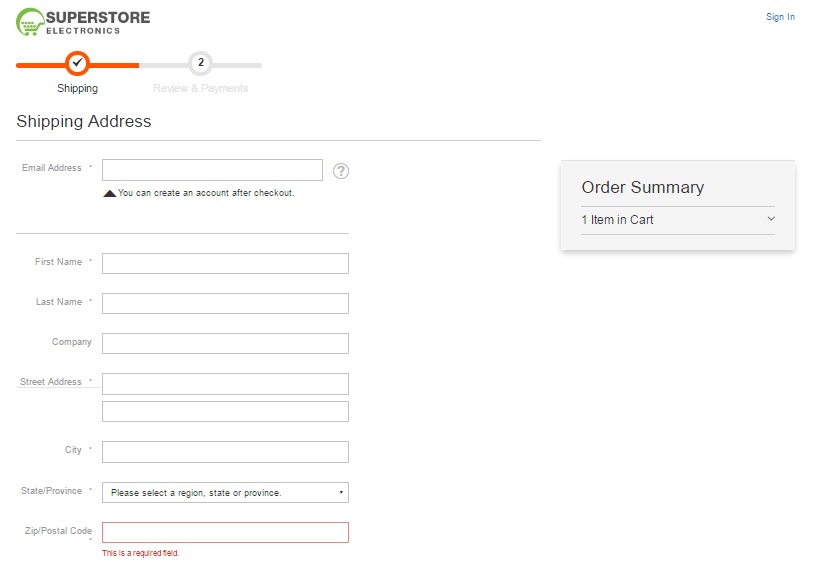Screen dimensions: 827x567
Task: Focus the City input field
Action: coord(225,452)
